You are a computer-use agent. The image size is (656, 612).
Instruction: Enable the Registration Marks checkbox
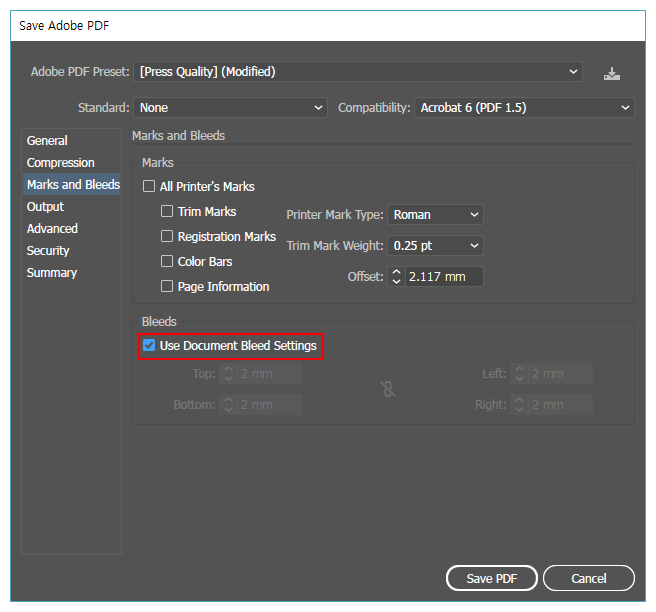tap(167, 236)
